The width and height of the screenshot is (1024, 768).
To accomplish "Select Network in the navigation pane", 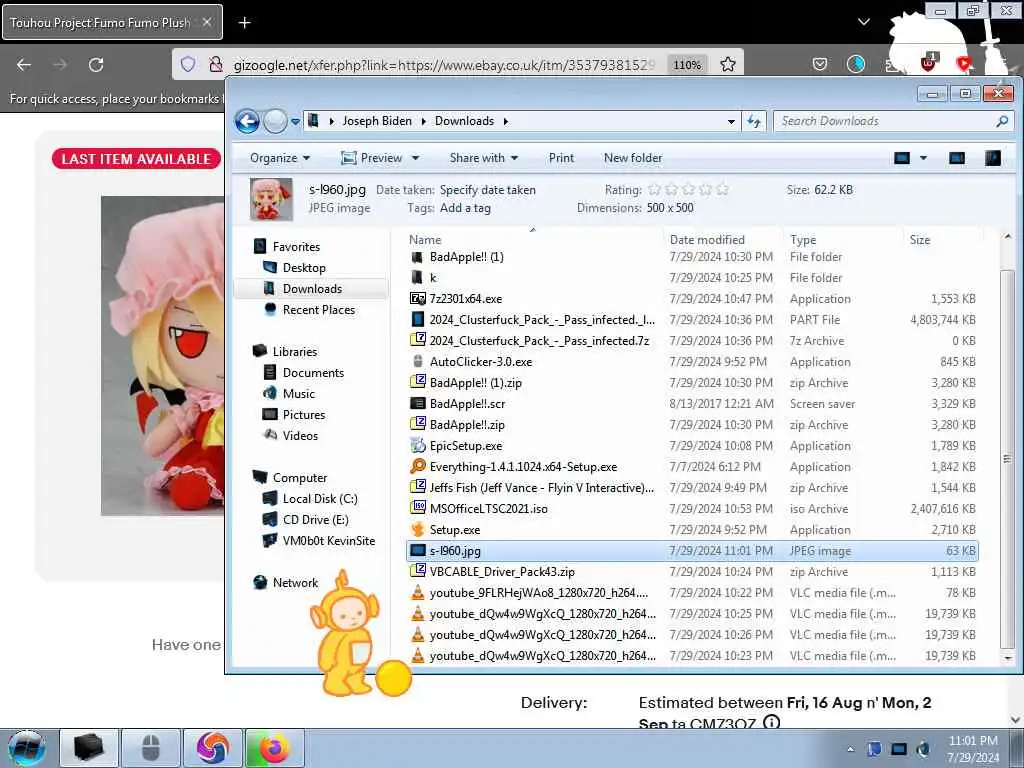I will (295, 583).
